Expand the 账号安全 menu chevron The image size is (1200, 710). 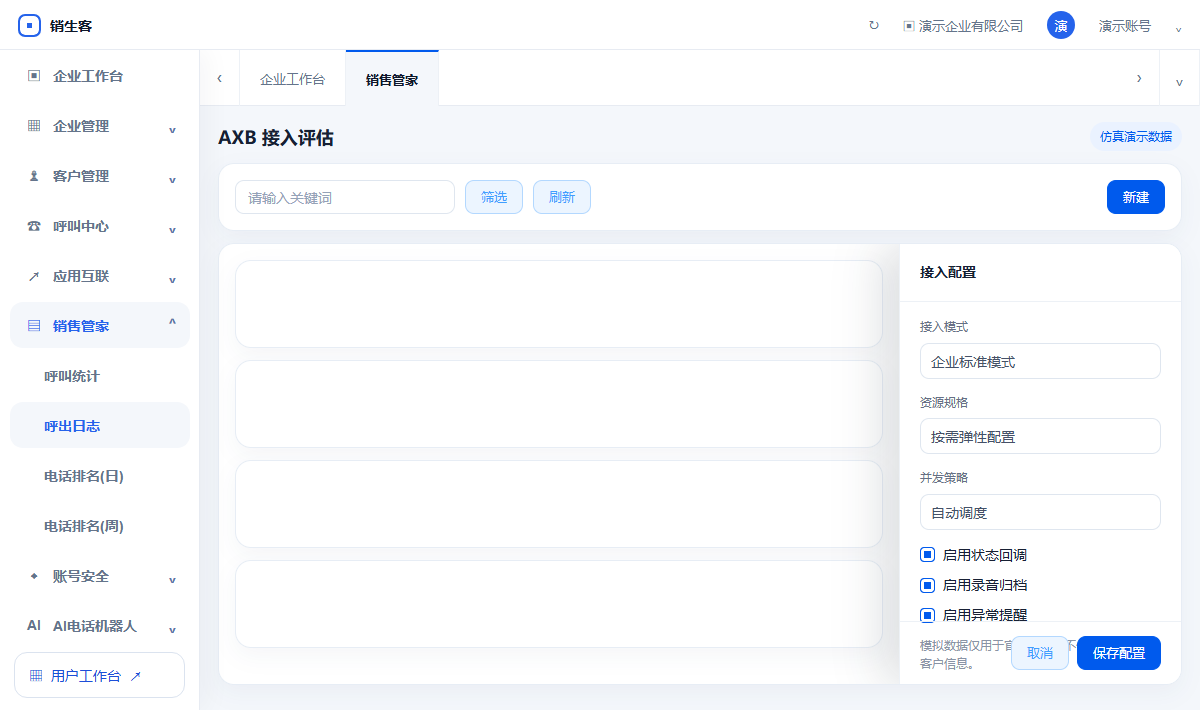pos(172,579)
